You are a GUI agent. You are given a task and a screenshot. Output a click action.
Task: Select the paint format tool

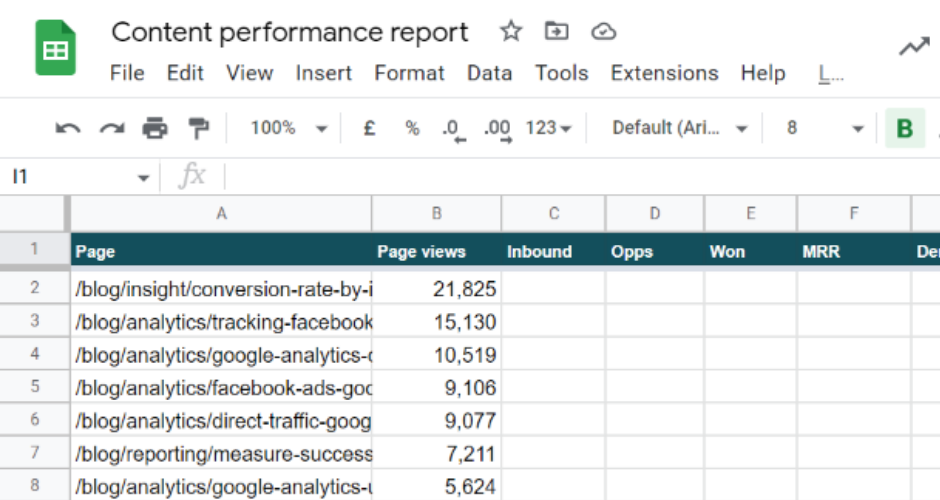199,128
